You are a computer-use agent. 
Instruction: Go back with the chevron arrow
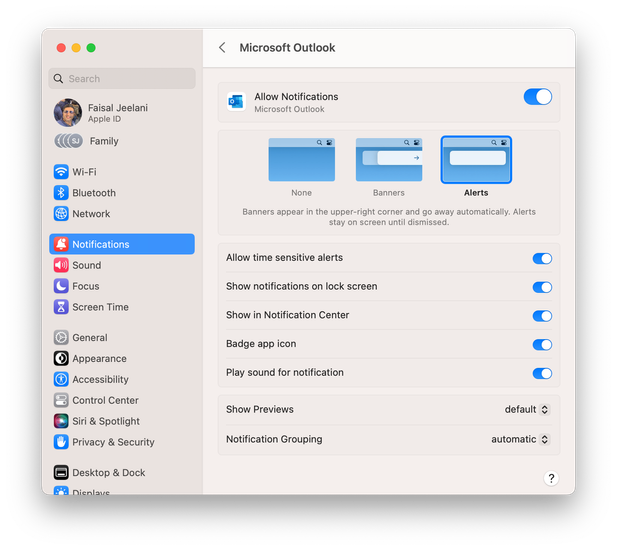click(222, 48)
